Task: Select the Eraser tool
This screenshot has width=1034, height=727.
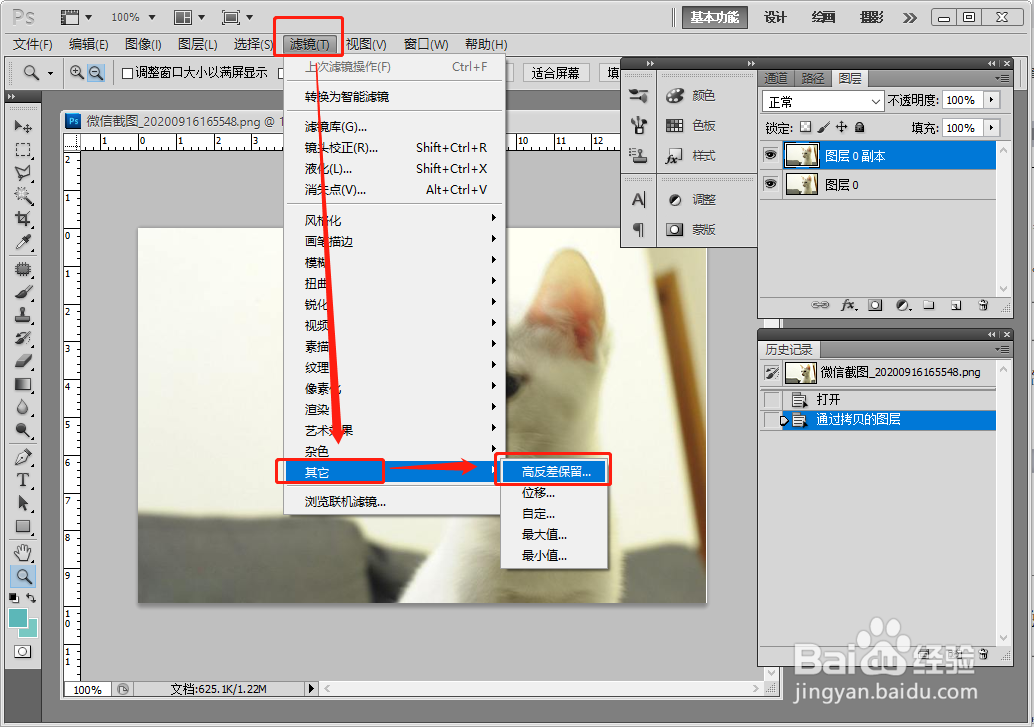Action: 23,362
